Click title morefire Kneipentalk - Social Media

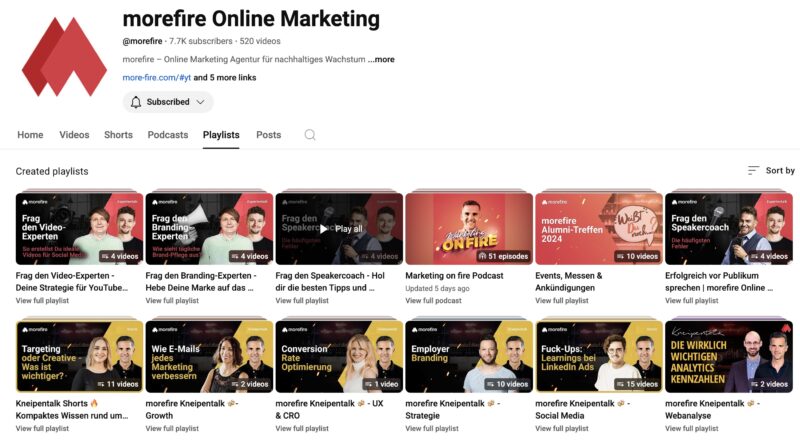point(582,409)
